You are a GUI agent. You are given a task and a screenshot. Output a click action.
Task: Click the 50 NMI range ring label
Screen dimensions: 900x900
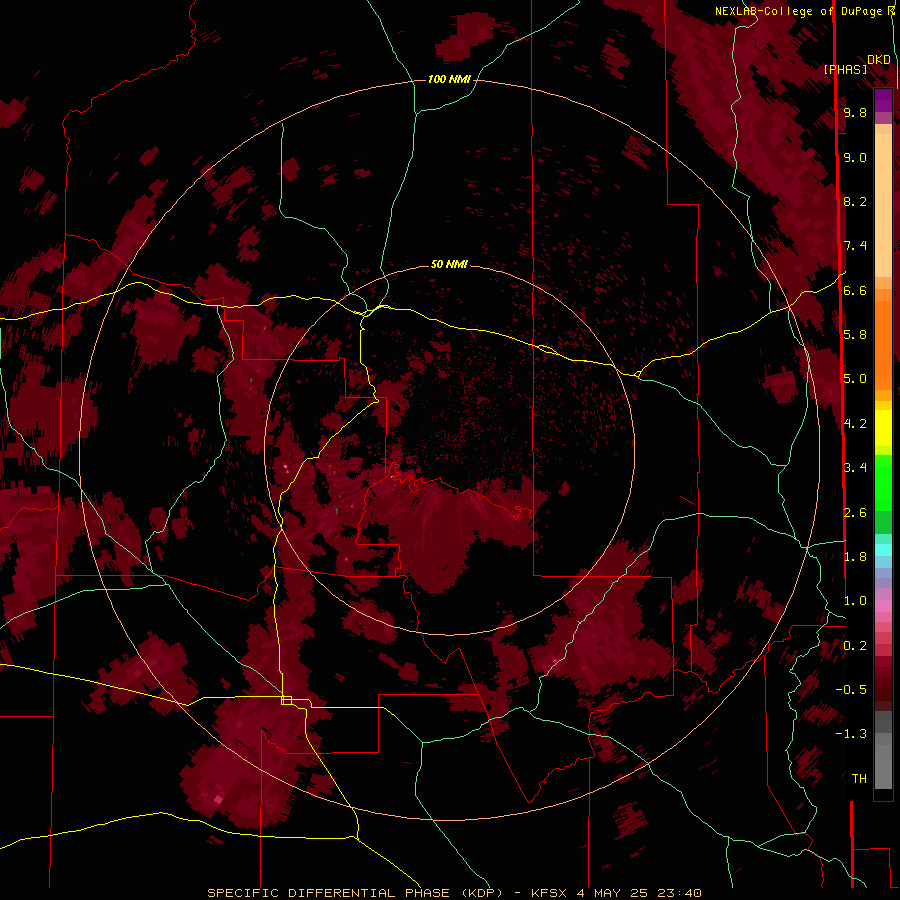(449, 264)
